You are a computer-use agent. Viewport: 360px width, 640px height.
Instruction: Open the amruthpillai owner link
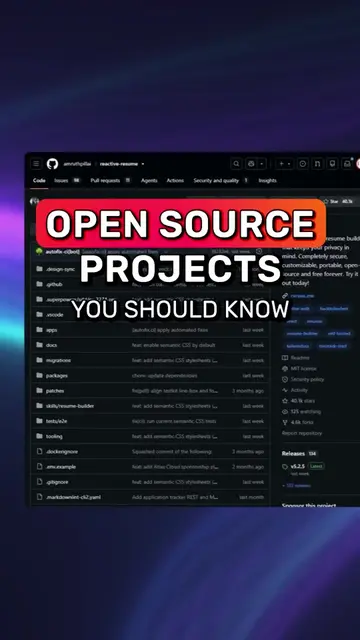pos(77,164)
